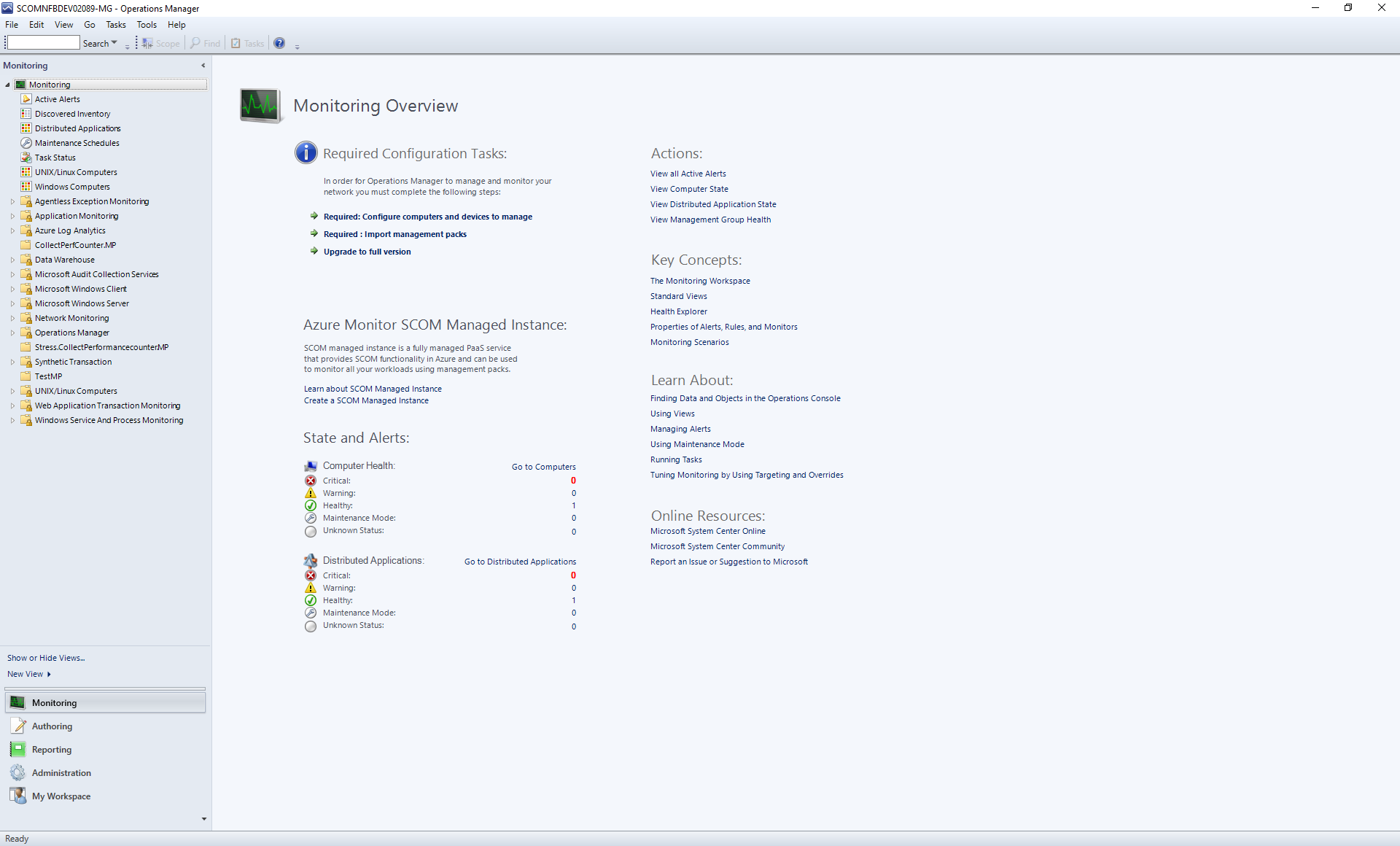Click the Reporting workspace icon
Image resolution: width=1400 pixels, height=846 pixels.
tap(19, 749)
